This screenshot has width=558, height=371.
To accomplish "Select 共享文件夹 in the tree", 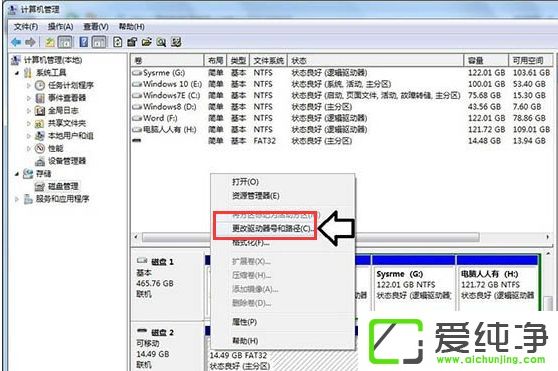I will [x=67, y=123].
